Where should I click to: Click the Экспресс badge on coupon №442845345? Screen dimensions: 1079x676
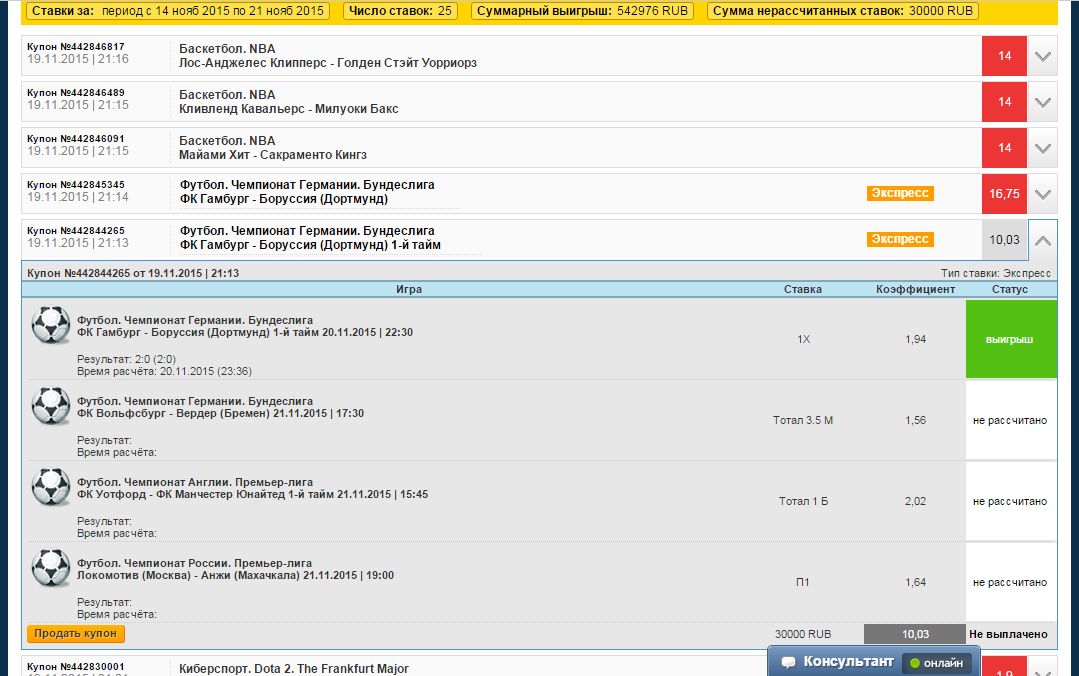click(x=900, y=193)
